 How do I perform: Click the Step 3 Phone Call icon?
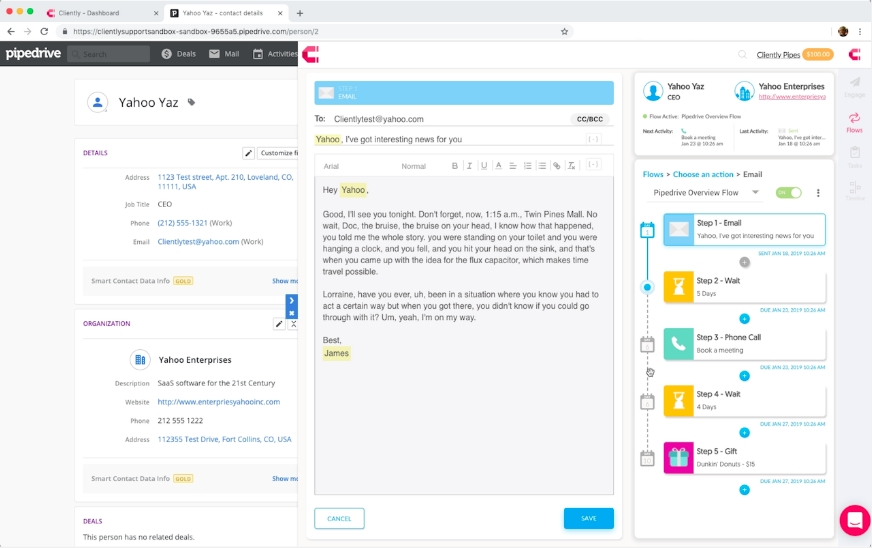click(x=678, y=344)
